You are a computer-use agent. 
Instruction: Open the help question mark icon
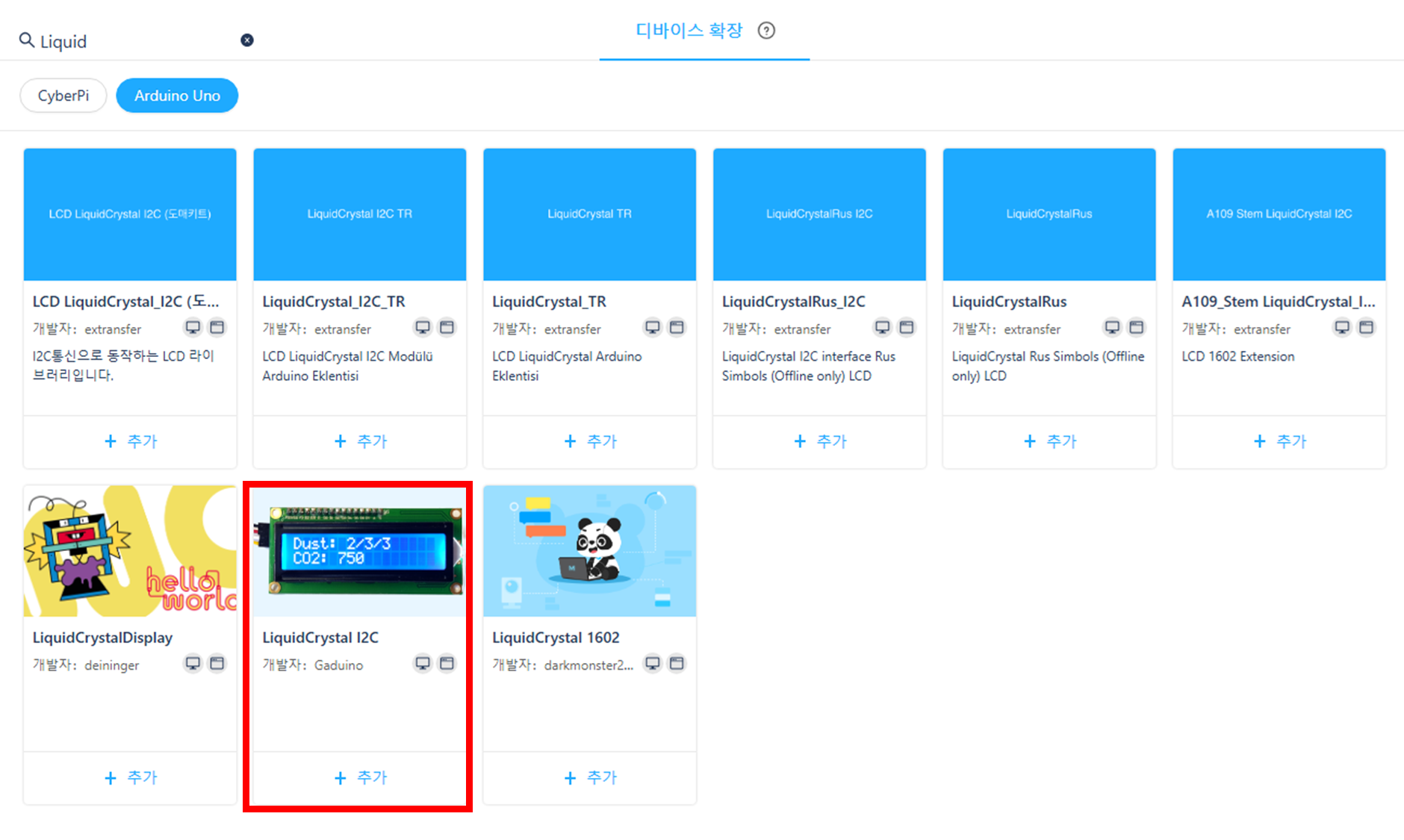766,31
